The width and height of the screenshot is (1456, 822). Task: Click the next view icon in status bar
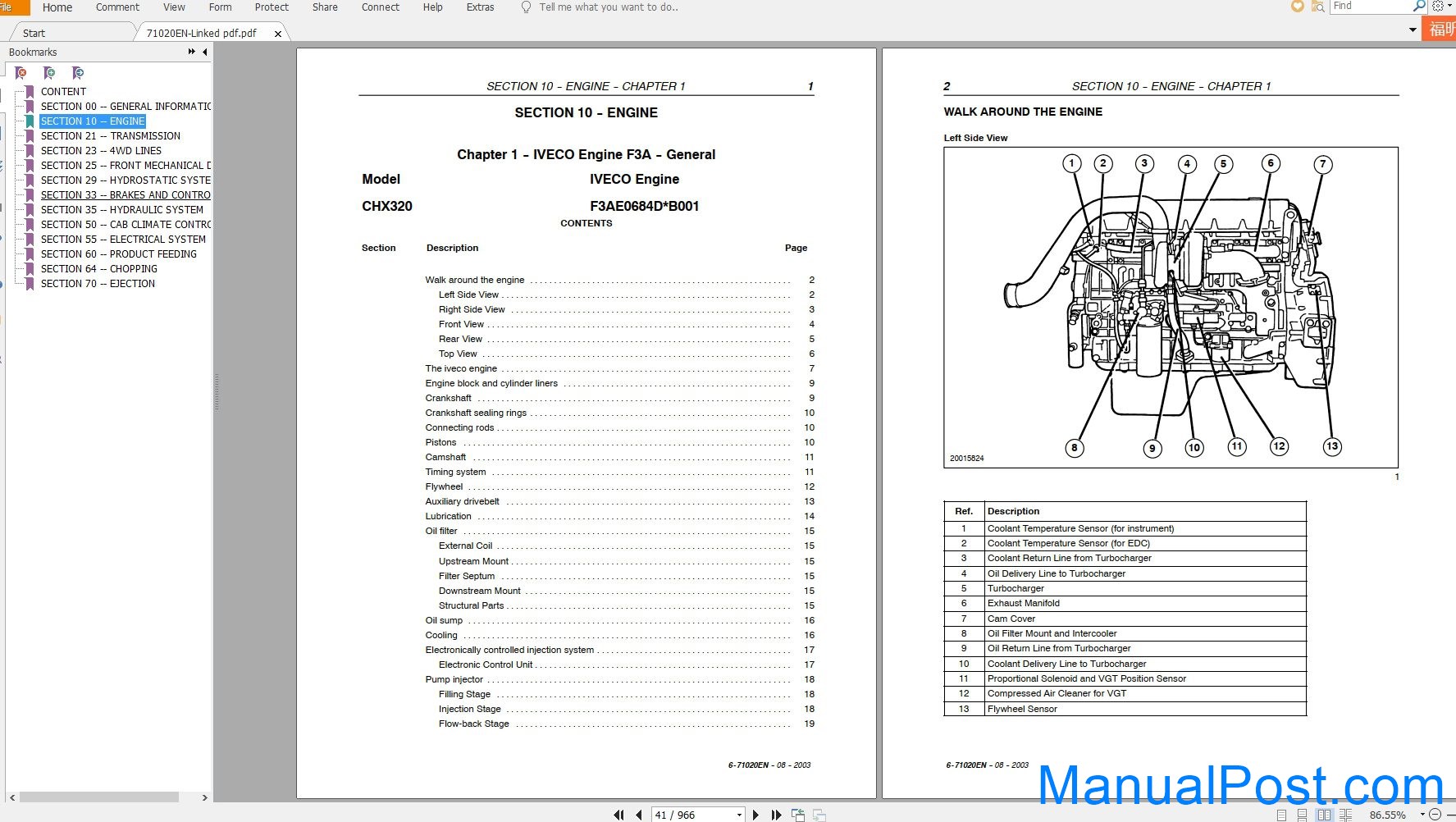tap(819, 815)
